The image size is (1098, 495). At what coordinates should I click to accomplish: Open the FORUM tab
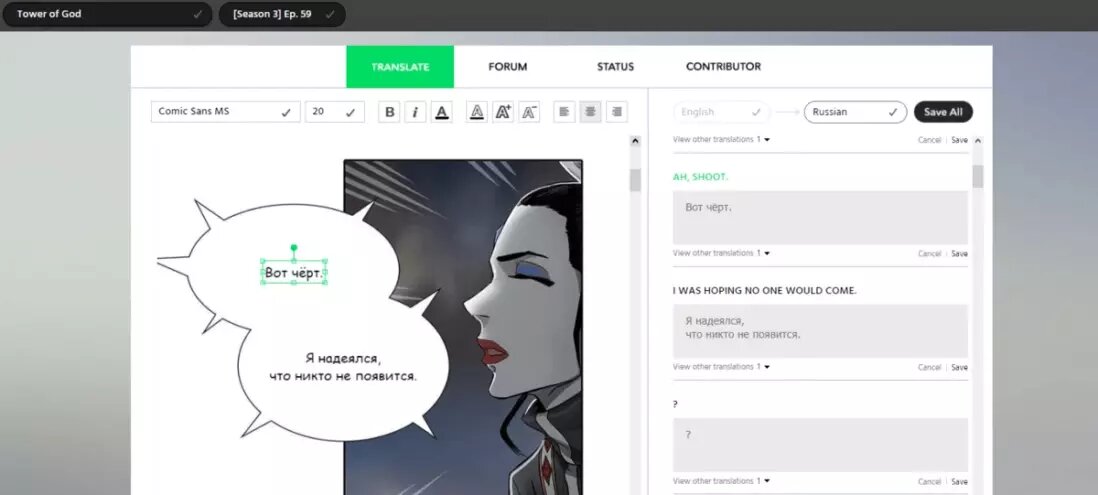point(508,67)
